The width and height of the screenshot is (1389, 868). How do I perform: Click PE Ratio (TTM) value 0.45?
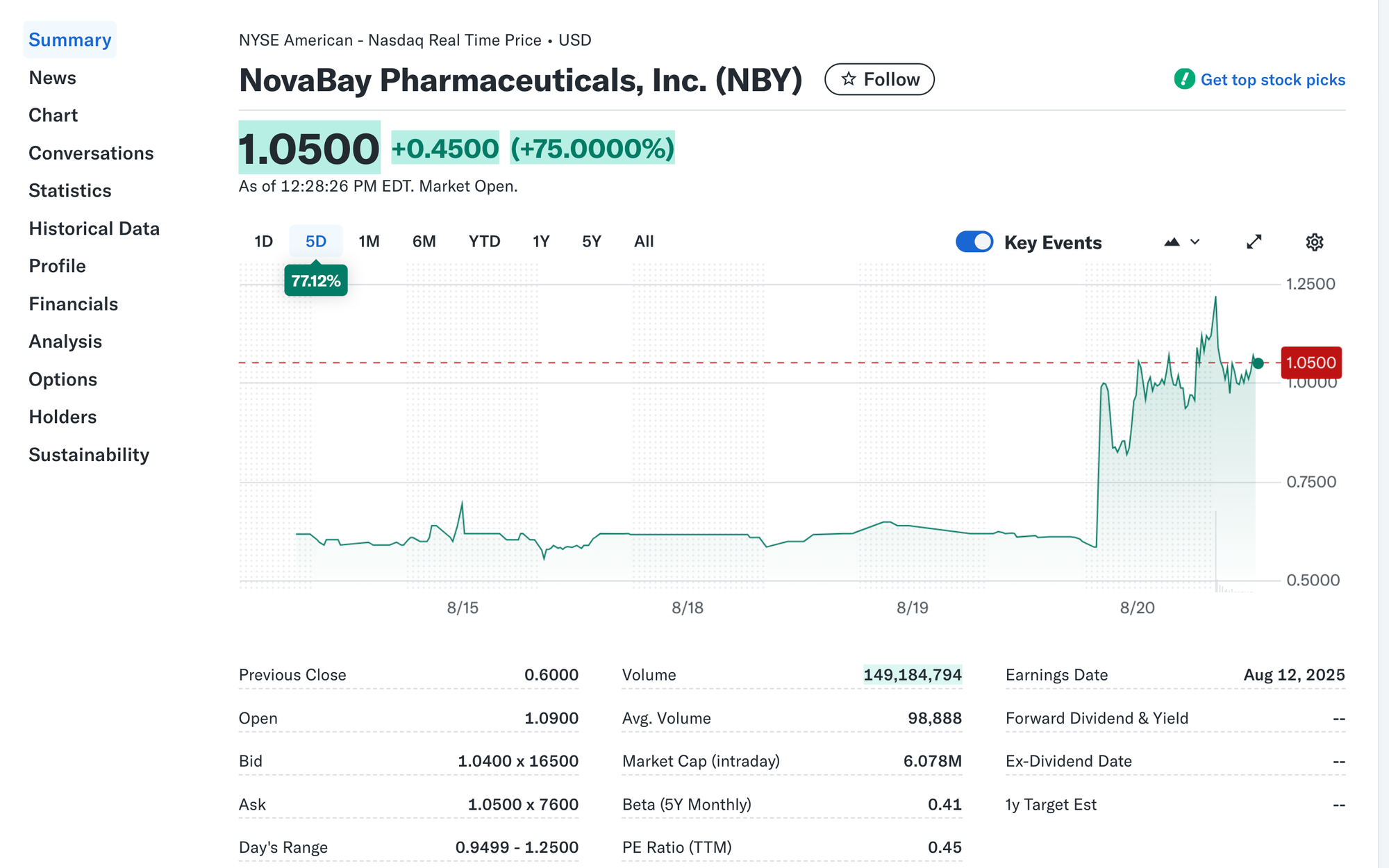[945, 847]
